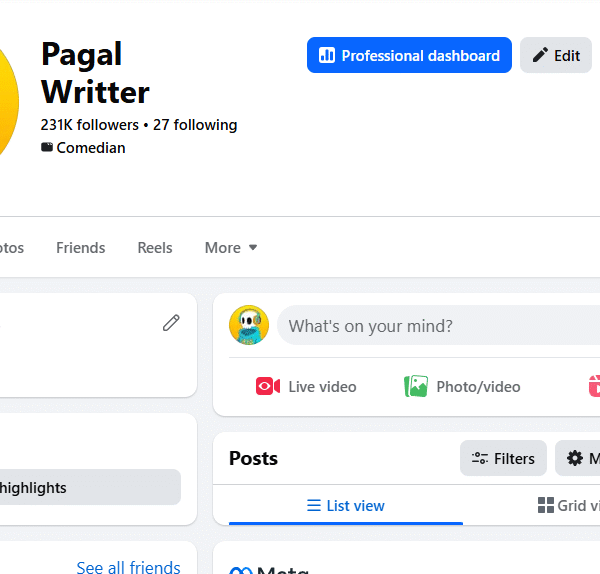Go to the Reels tab
This screenshot has width=600, height=574.
[x=155, y=248]
